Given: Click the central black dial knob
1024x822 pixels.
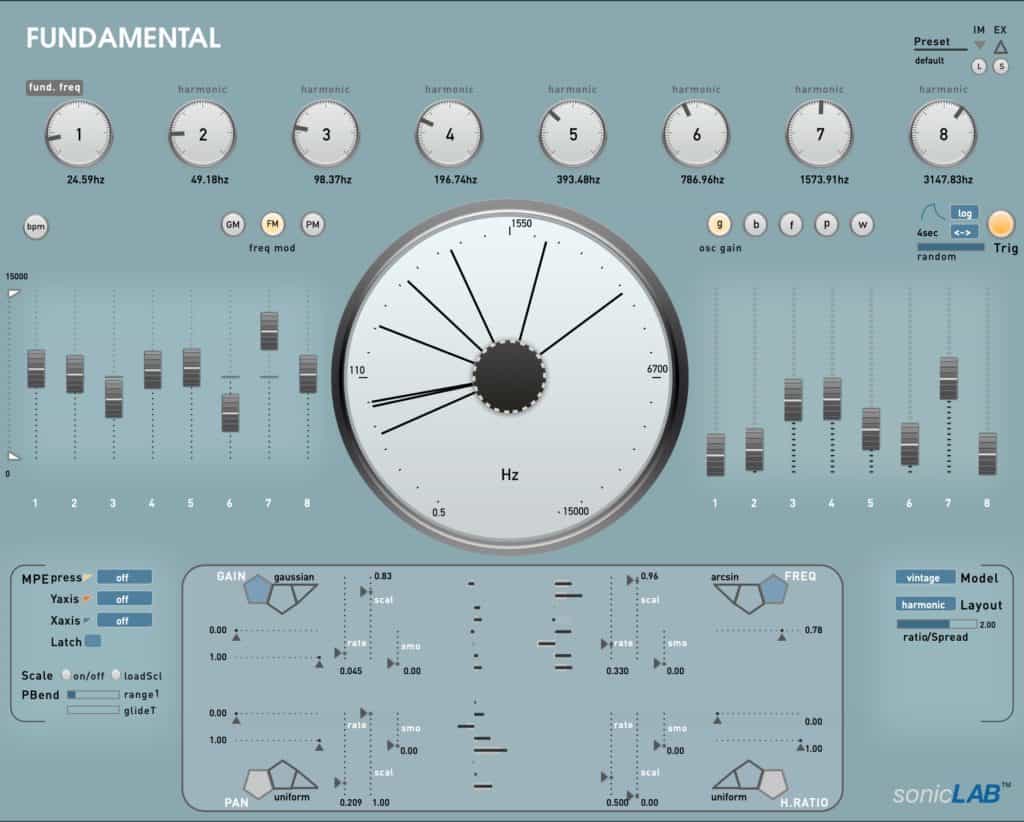Looking at the screenshot, I should [510, 377].
